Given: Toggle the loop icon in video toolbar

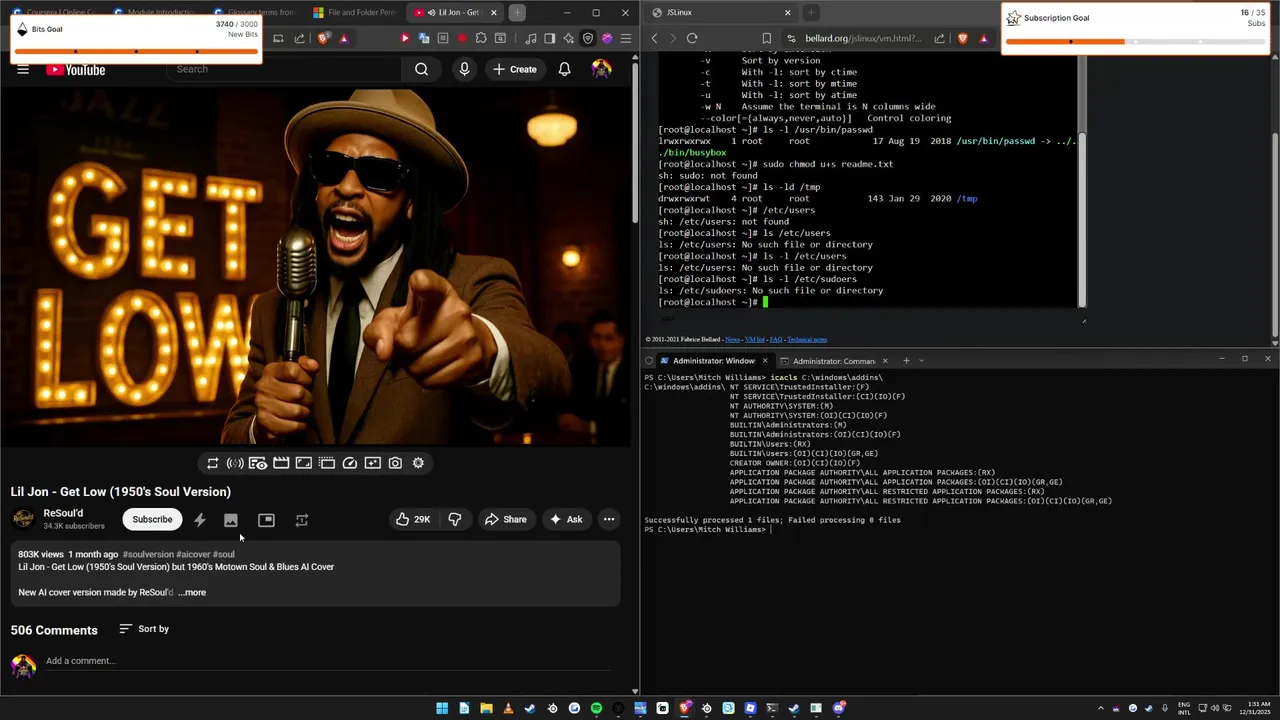Looking at the screenshot, I should [x=212, y=463].
